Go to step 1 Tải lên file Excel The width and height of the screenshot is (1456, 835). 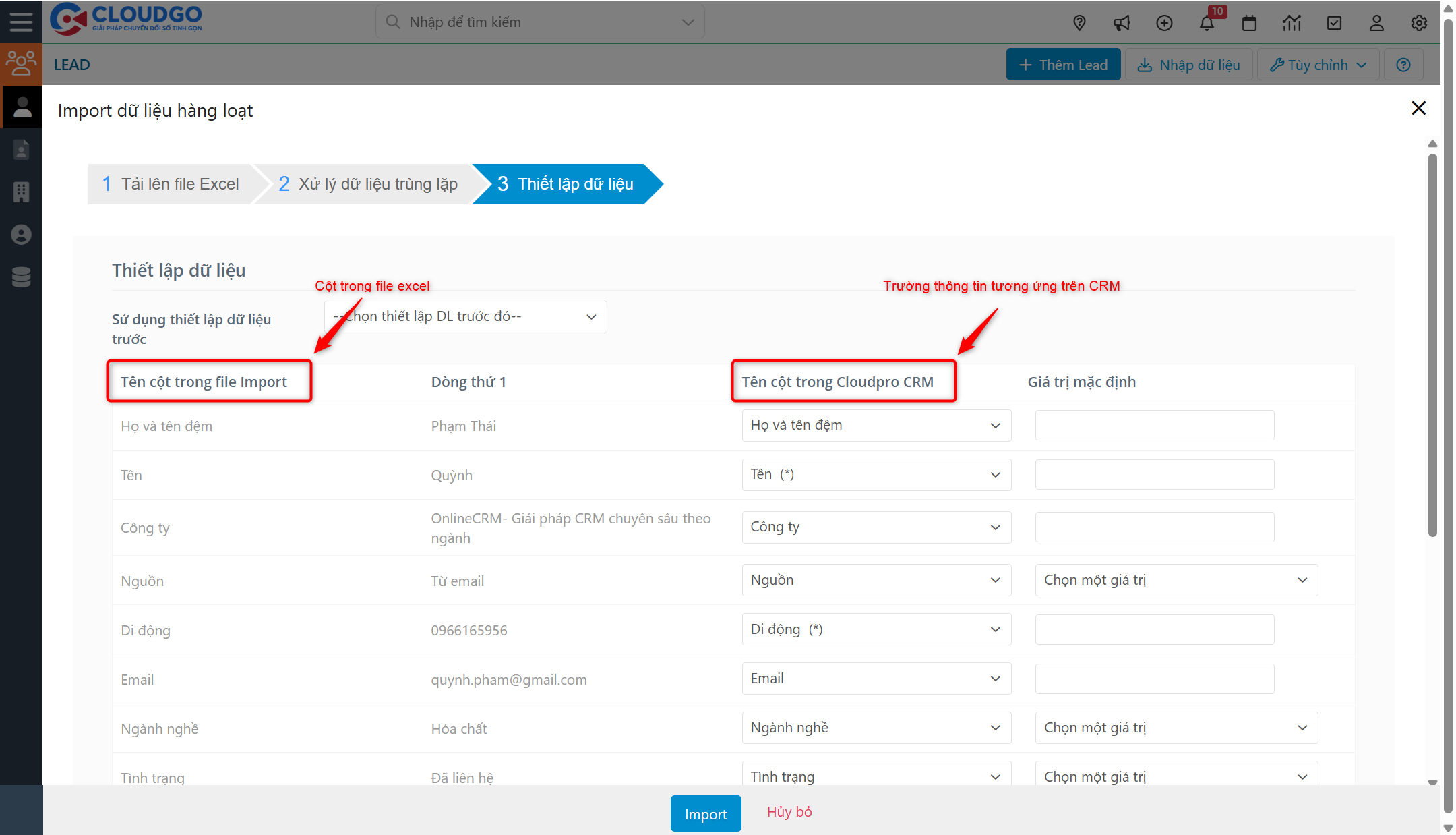[x=171, y=184]
